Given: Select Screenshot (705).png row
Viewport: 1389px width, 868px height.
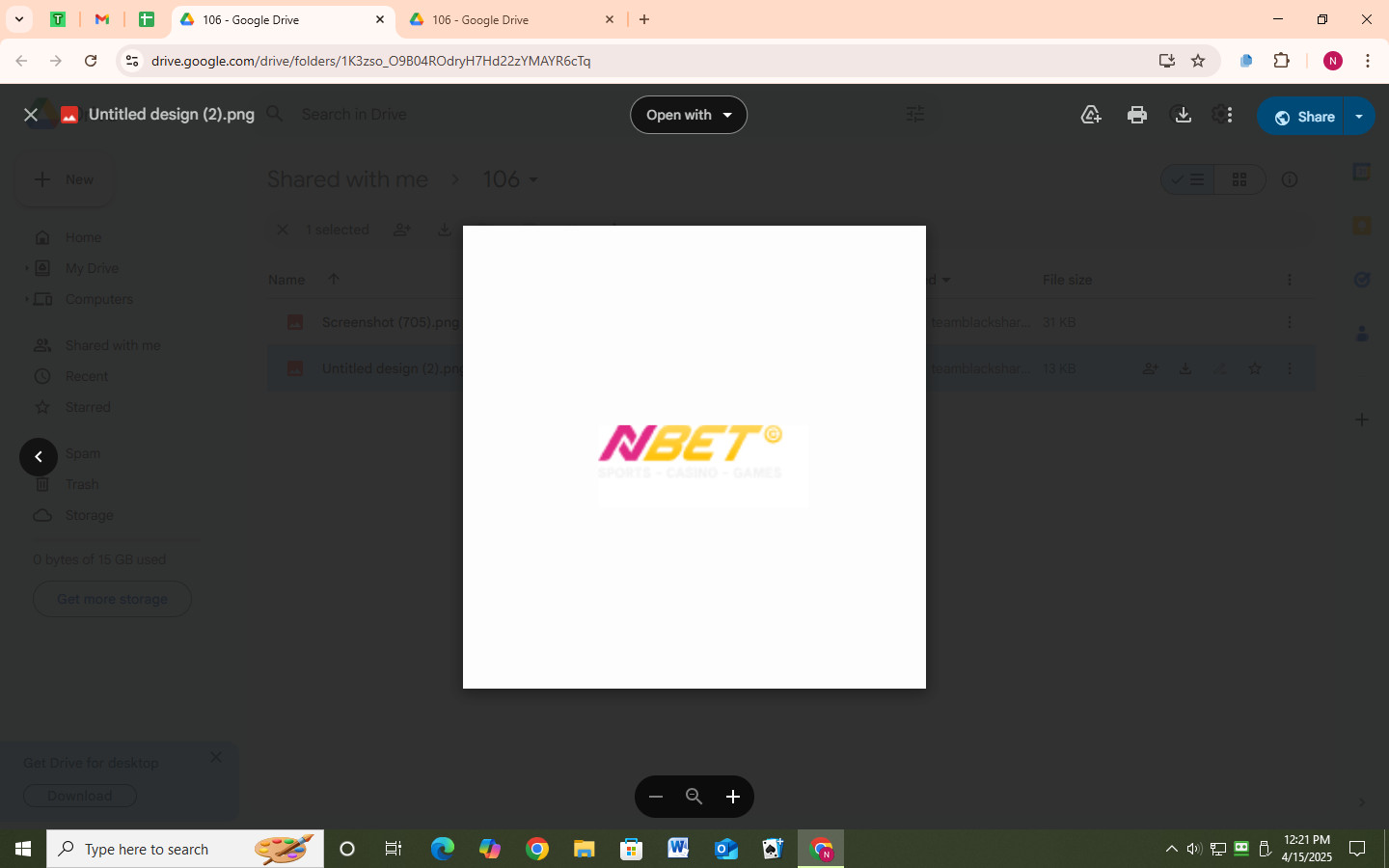Looking at the screenshot, I should (791, 322).
